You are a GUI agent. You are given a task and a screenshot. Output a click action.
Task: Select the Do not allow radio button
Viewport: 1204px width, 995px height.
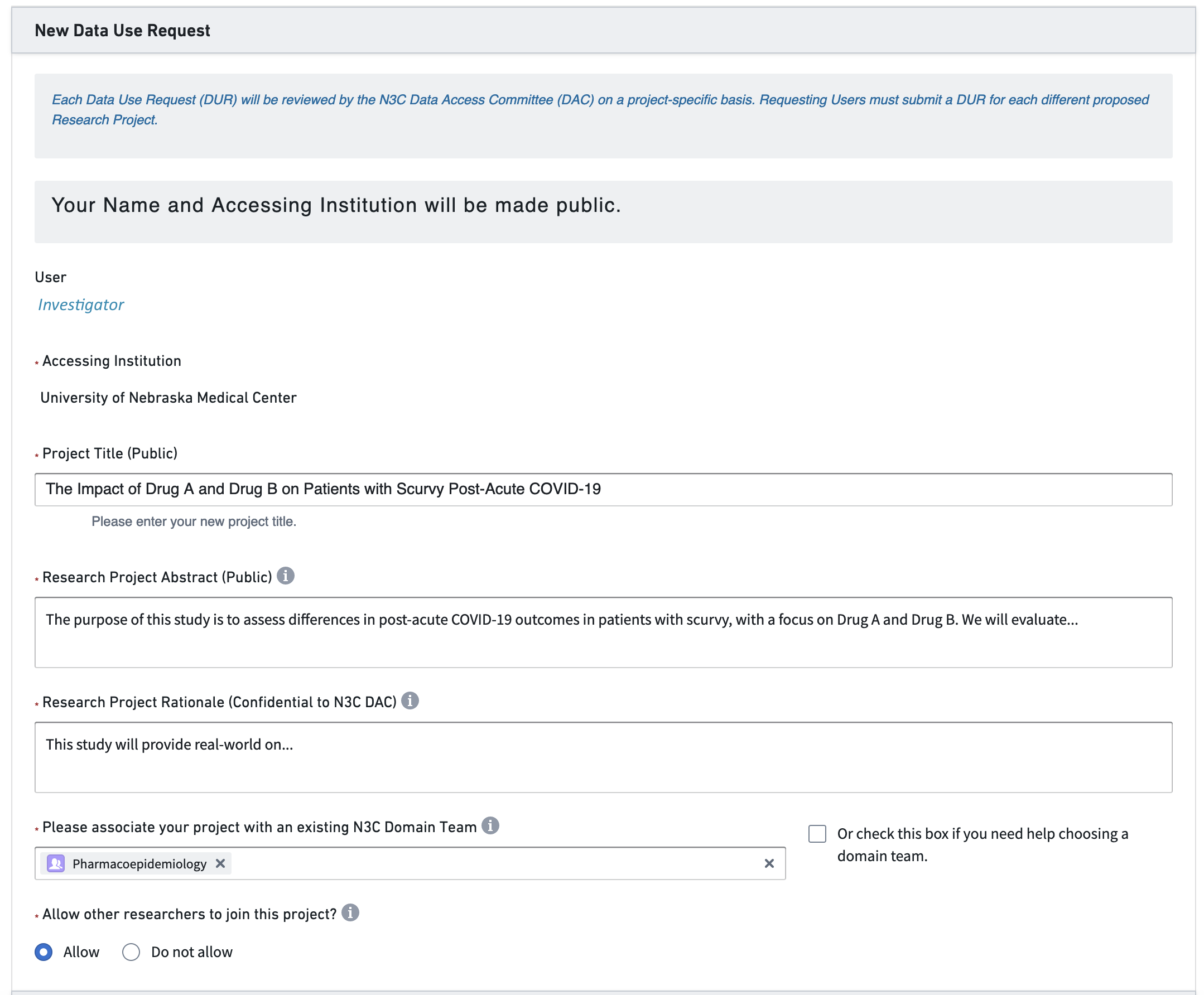131,952
